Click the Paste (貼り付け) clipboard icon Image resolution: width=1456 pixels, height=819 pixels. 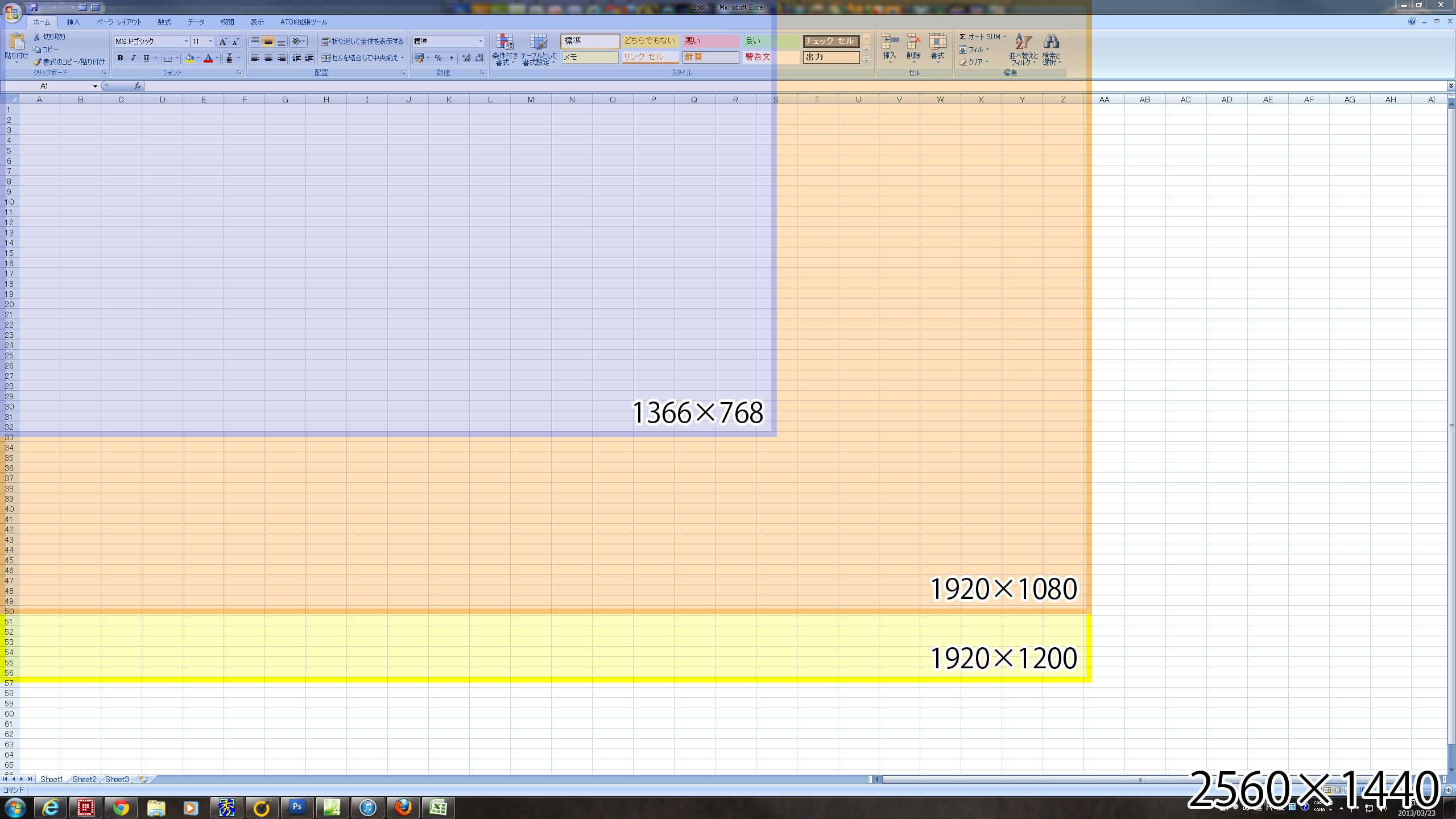[16, 42]
